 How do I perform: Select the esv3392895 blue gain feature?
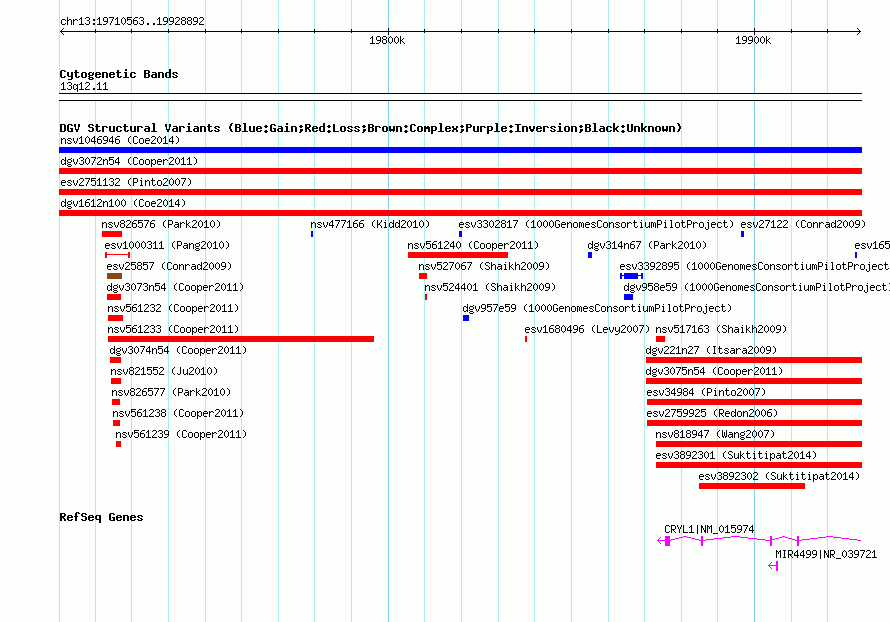[631, 276]
